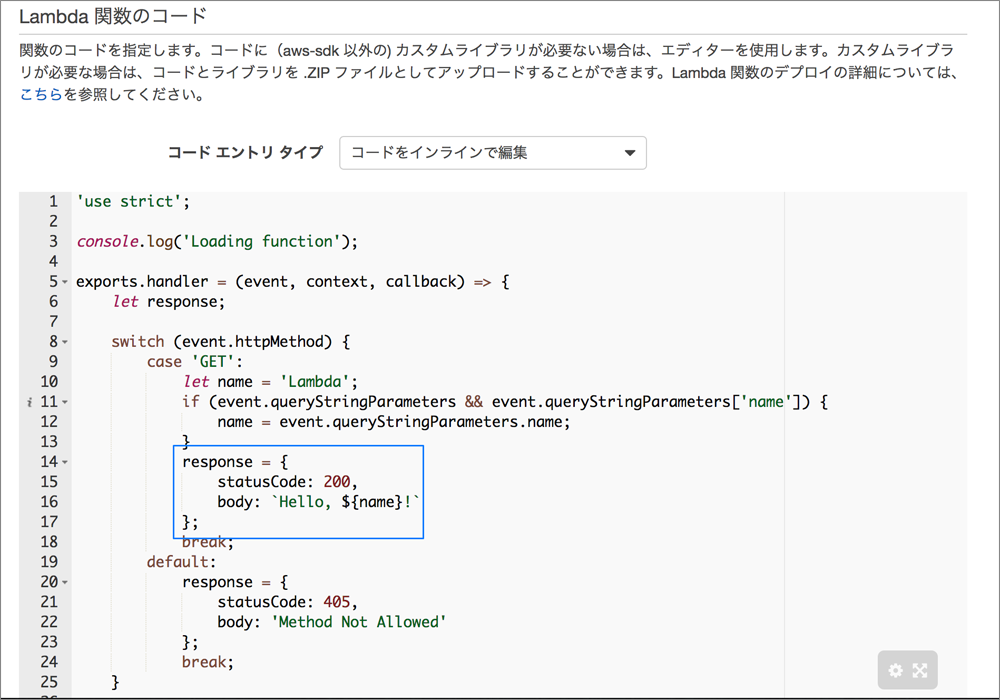This screenshot has width=1000, height=700.
Task: Collapse the switch block fold at line 8
Action: tap(65, 342)
